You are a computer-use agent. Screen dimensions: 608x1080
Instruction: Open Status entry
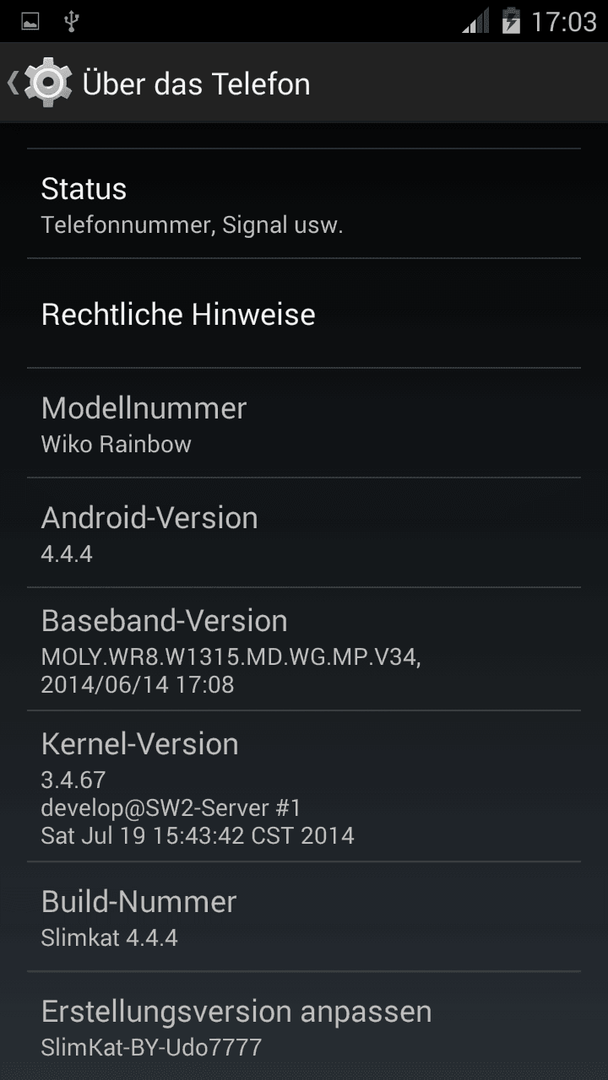[304, 204]
